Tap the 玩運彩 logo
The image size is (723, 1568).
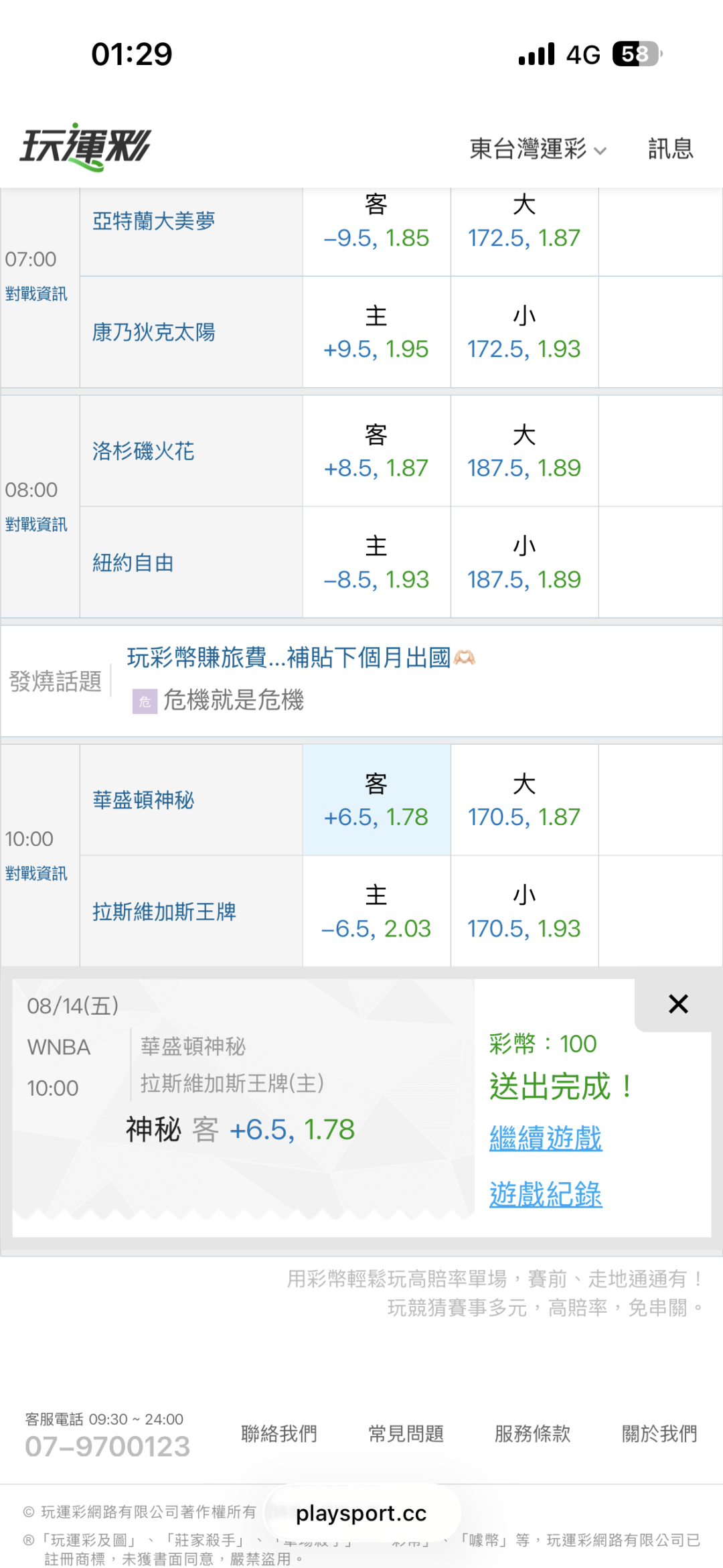point(85,147)
